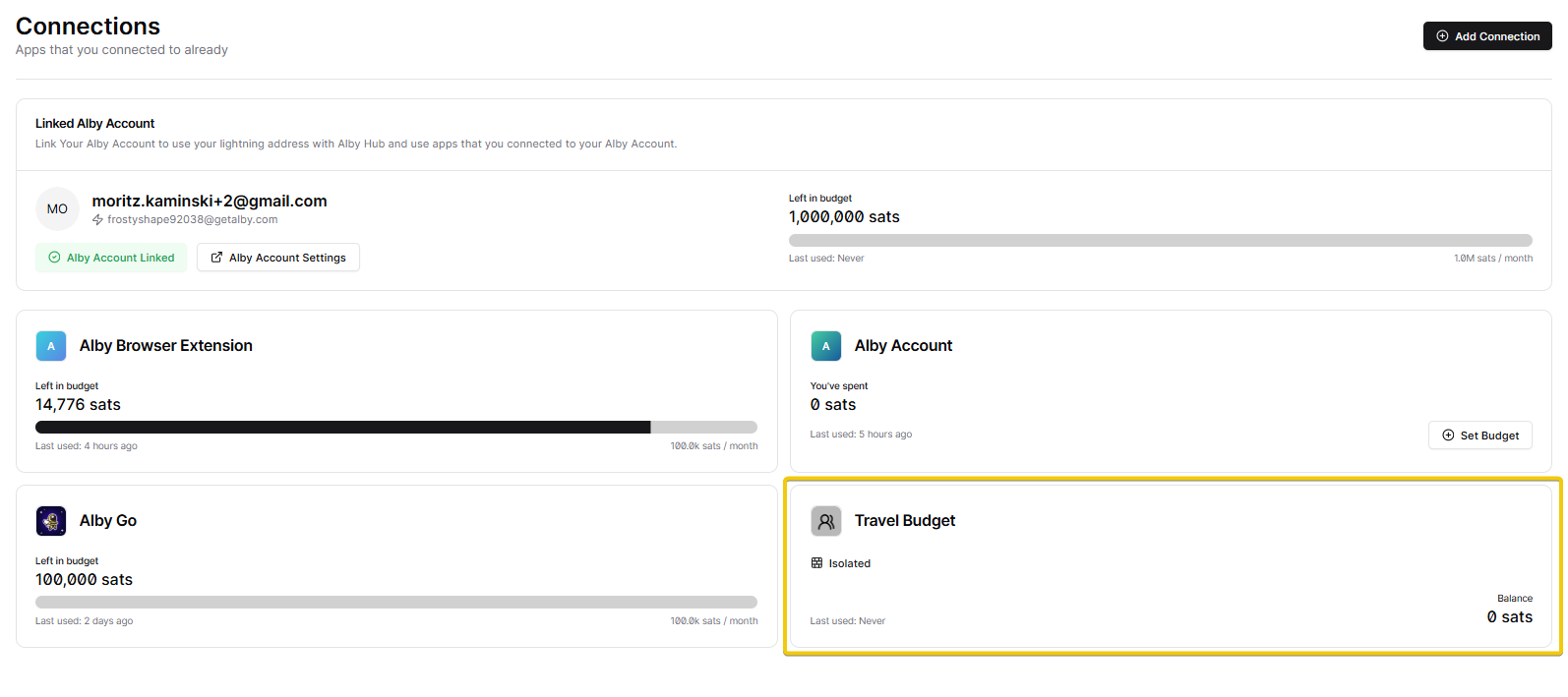The image size is (1568, 697).
Task: Open the Travel Budget connection
Action: [x=1171, y=566]
